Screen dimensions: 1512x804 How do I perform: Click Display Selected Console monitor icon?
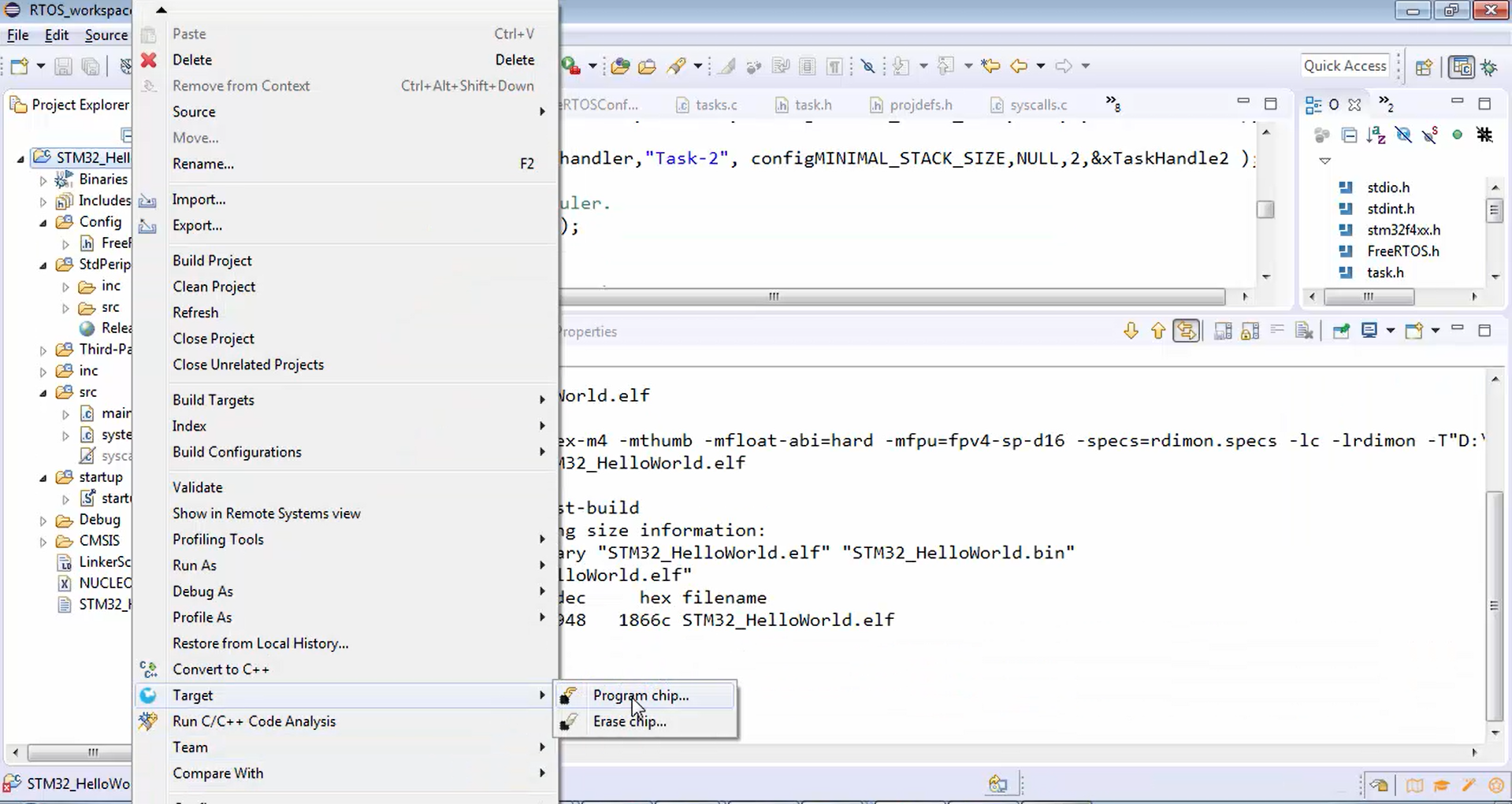point(1369,331)
